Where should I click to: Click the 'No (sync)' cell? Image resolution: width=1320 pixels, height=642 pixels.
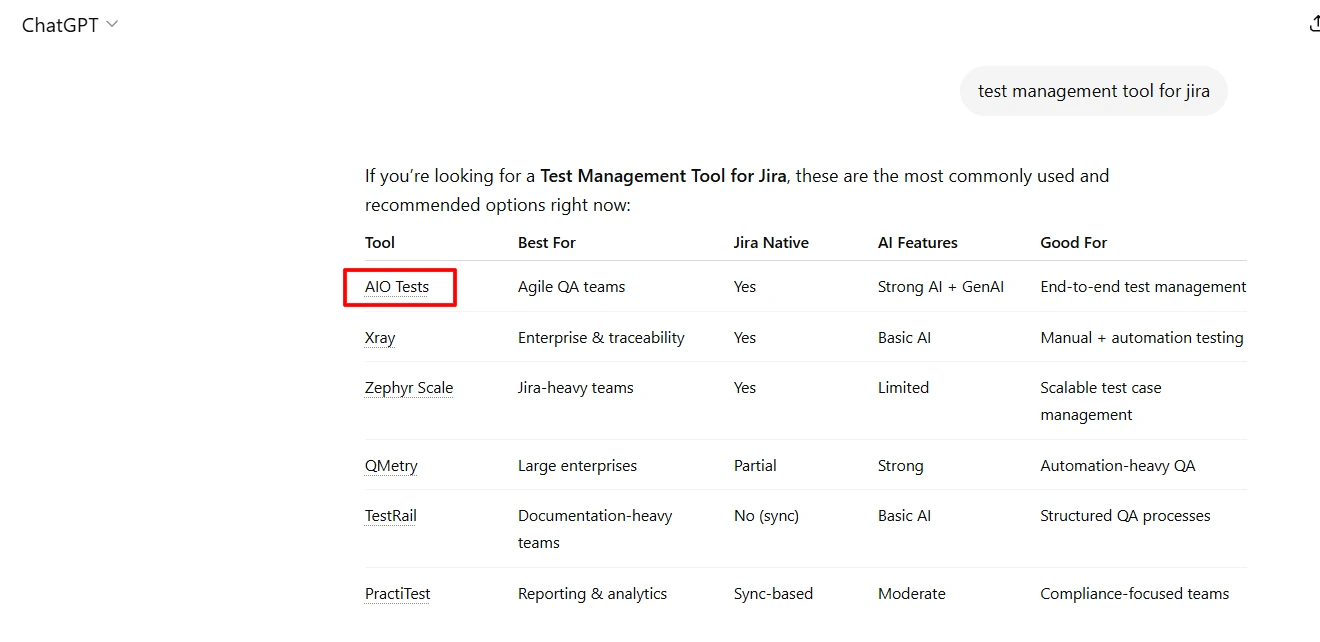[766, 516]
